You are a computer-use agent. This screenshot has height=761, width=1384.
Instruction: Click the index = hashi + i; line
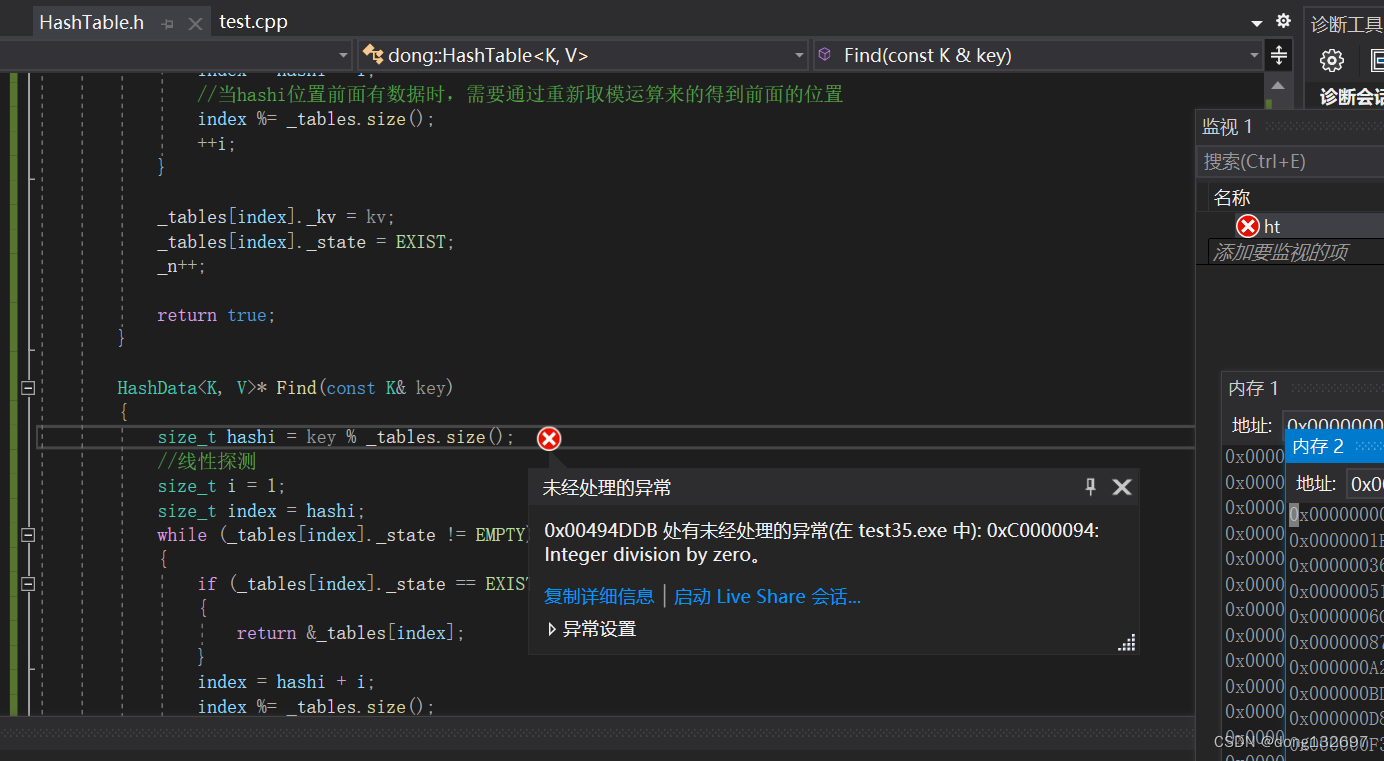coord(286,682)
